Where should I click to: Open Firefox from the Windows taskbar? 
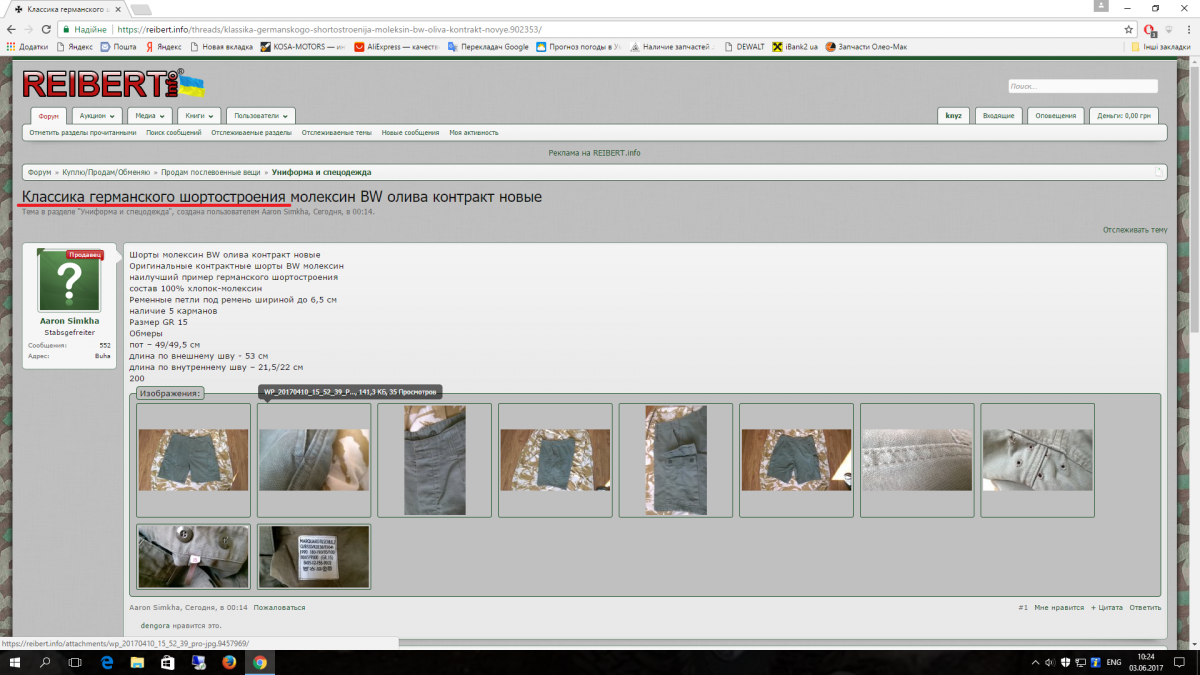(x=229, y=662)
